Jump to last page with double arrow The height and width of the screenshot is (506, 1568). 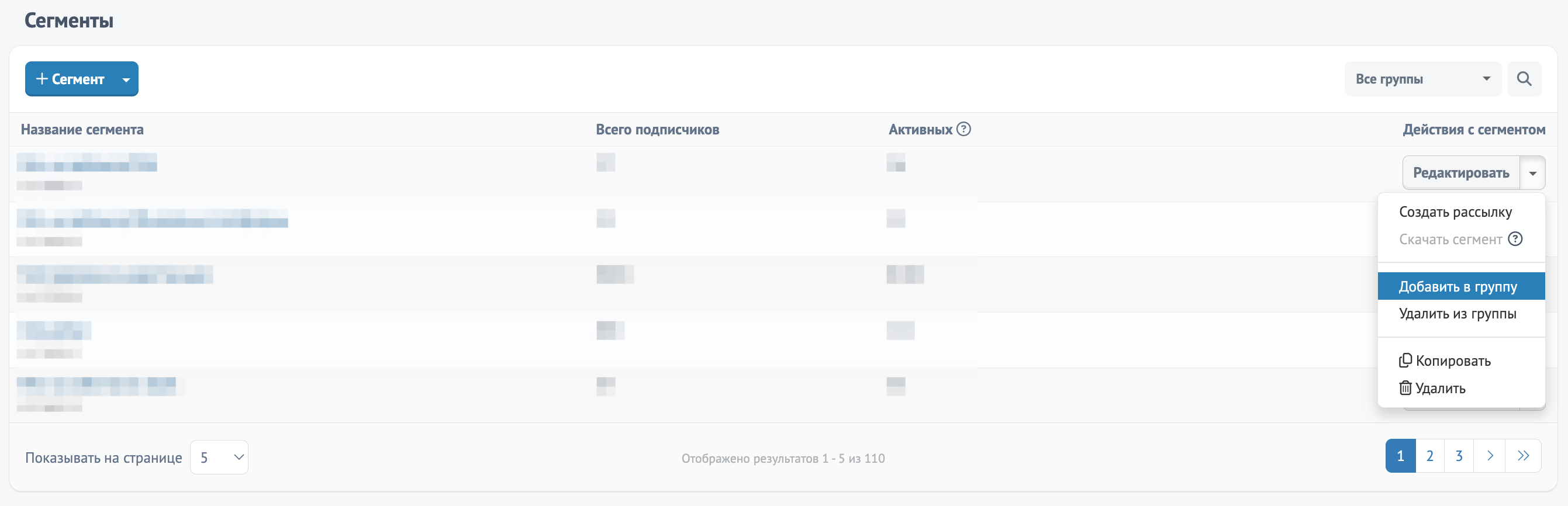(1523, 456)
